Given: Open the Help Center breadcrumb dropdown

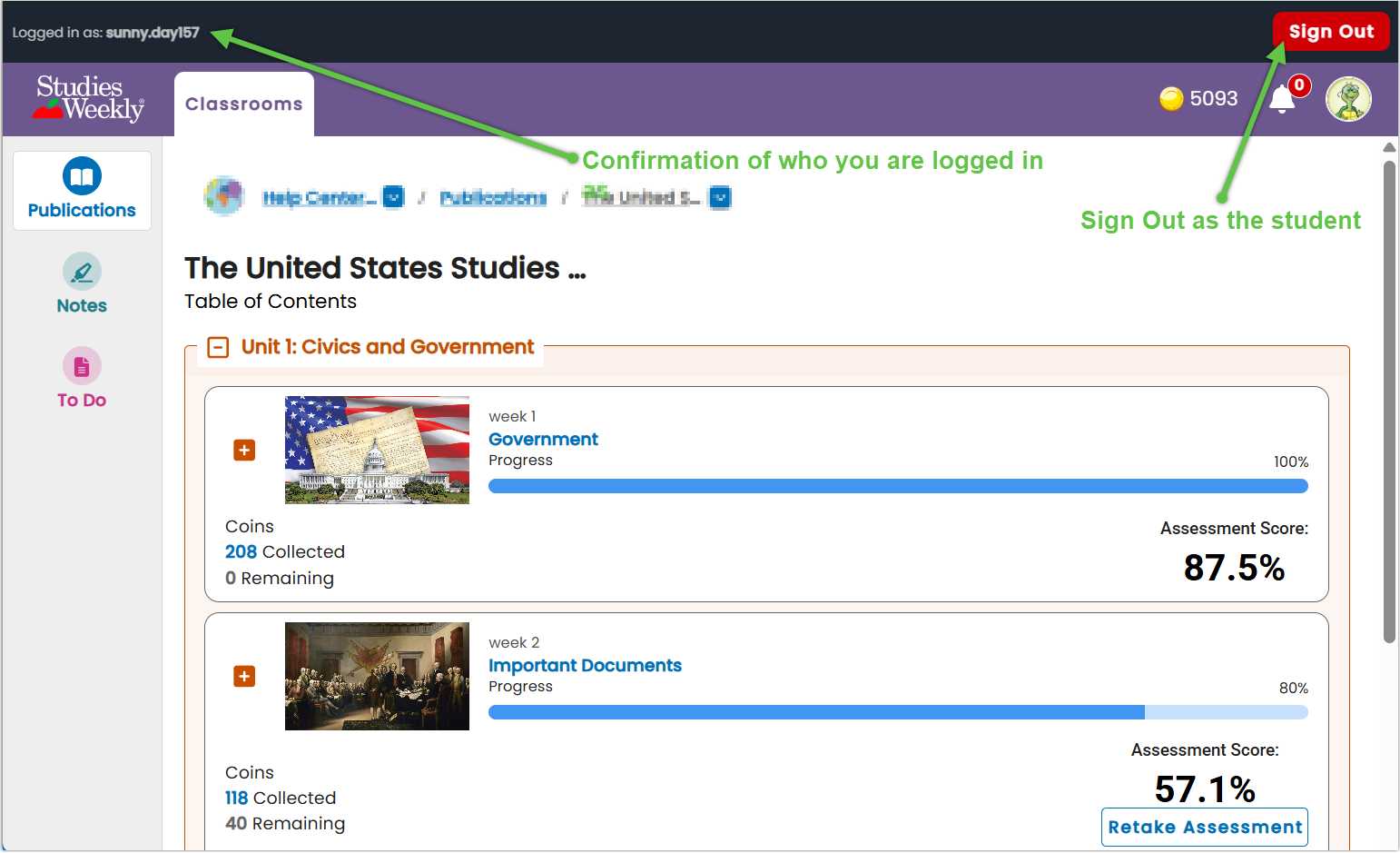Looking at the screenshot, I should tap(393, 197).
